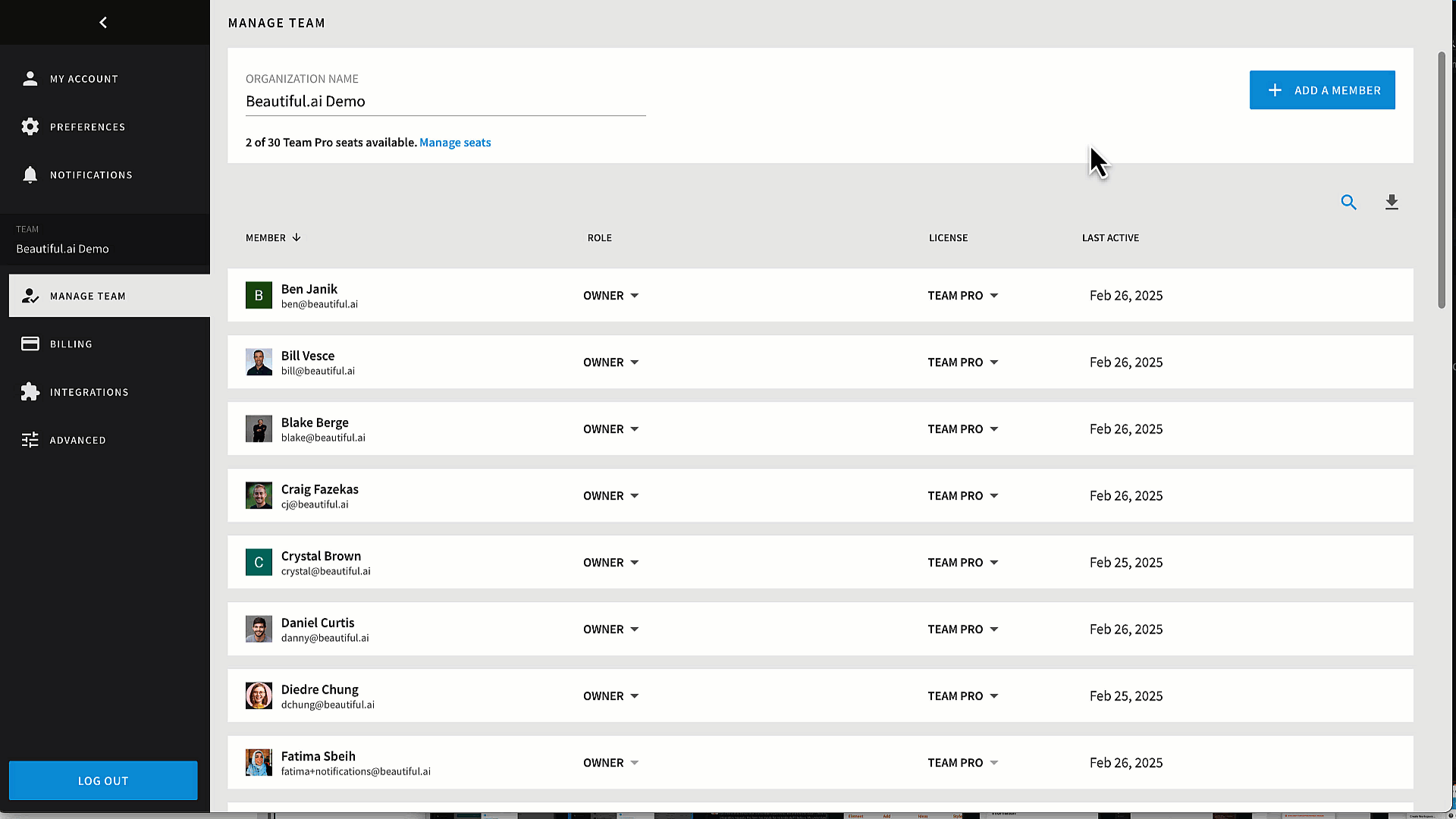Open Bill Vesce's Team Pro license dropdown
1456x819 pixels.
pyautogui.click(x=963, y=362)
